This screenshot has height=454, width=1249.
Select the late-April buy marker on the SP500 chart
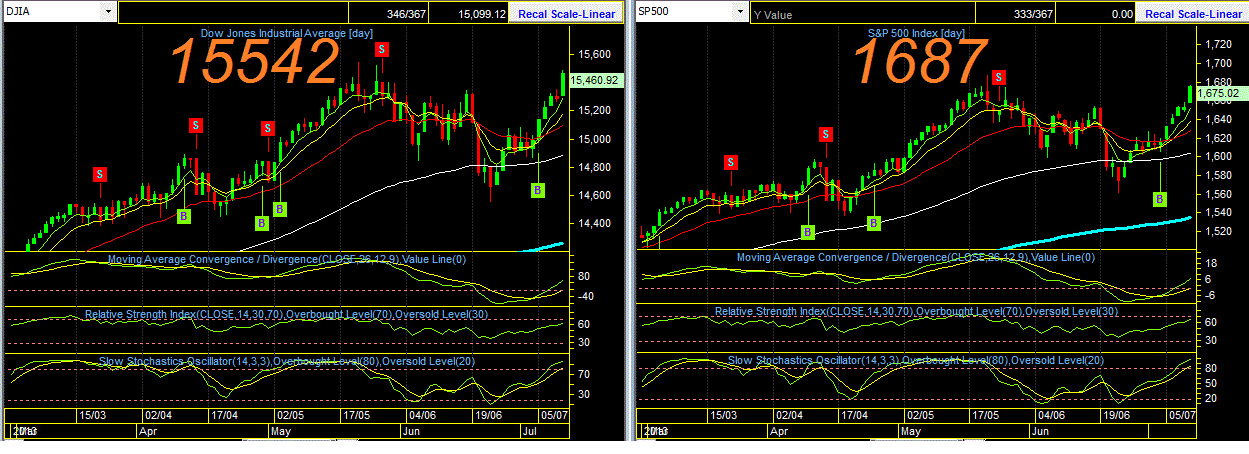(873, 222)
